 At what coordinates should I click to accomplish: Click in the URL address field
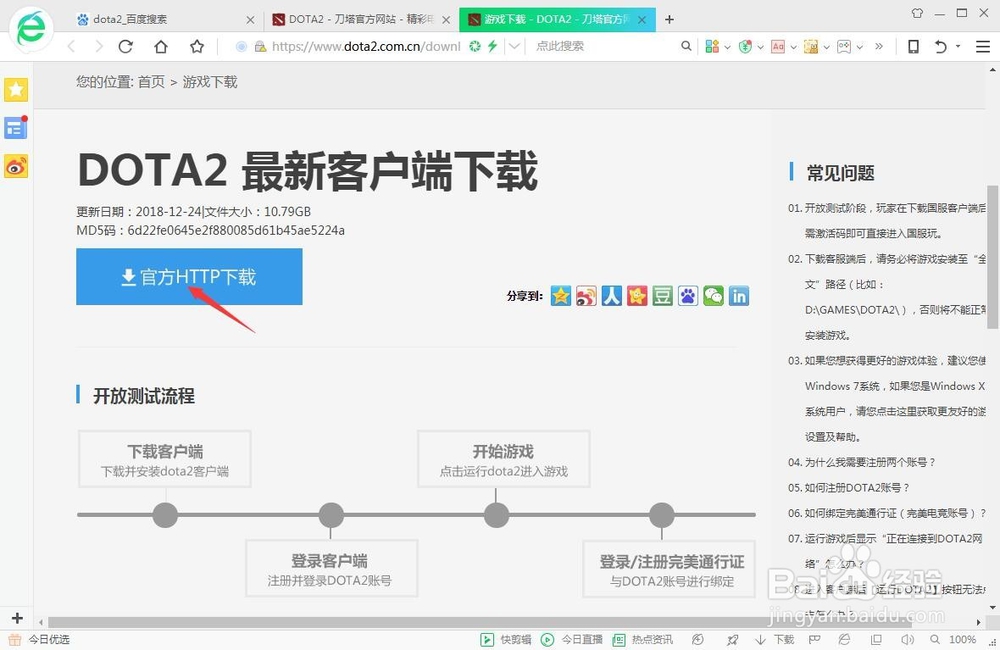pos(365,46)
